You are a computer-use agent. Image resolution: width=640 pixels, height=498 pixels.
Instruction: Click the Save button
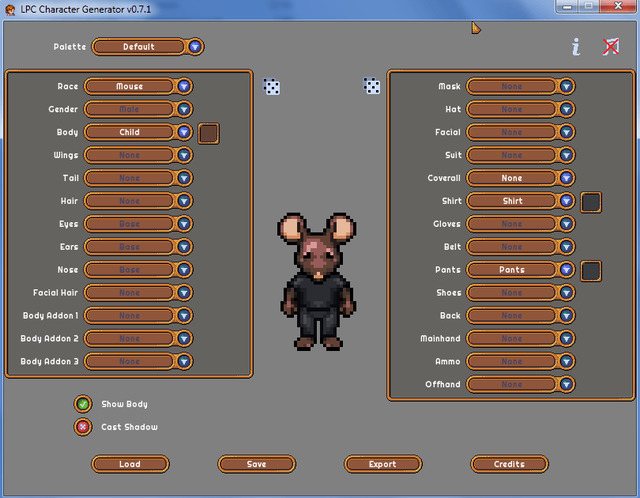coord(257,464)
